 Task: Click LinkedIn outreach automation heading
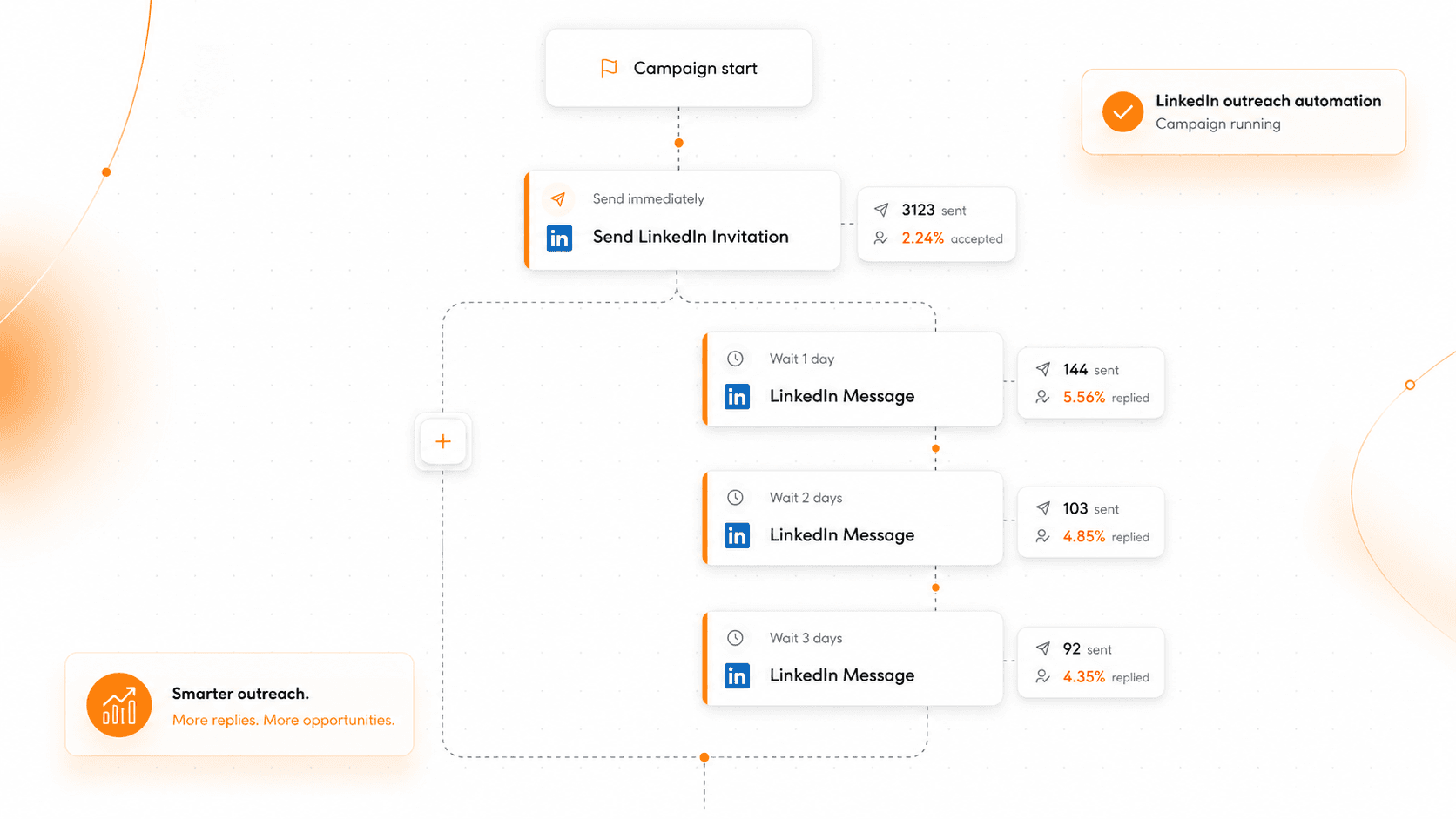pyautogui.click(x=1268, y=101)
